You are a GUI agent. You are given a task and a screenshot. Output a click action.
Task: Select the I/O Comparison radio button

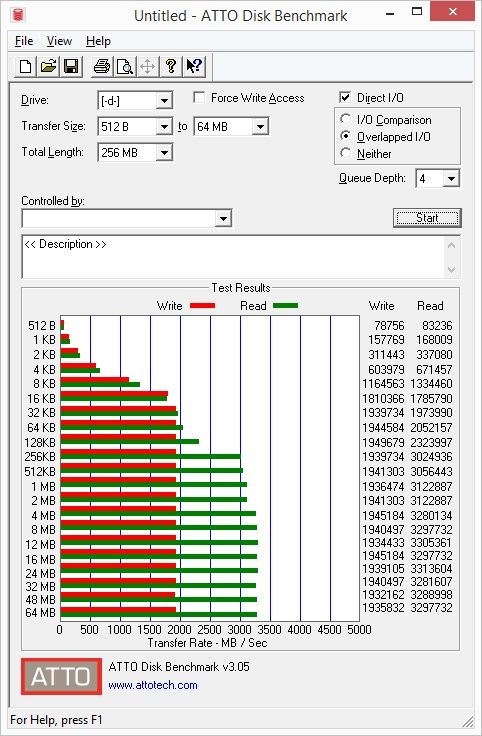pyautogui.click(x=345, y=119)
